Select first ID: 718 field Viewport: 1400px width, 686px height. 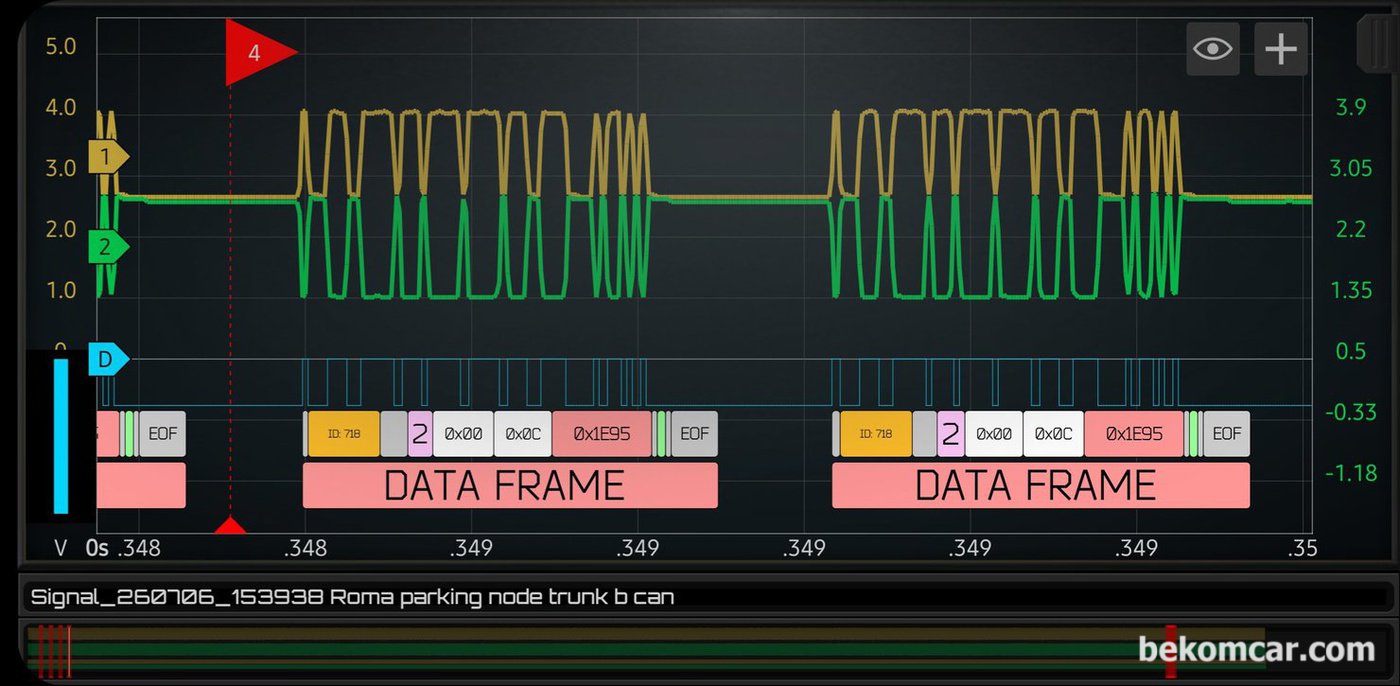(344, 434)
